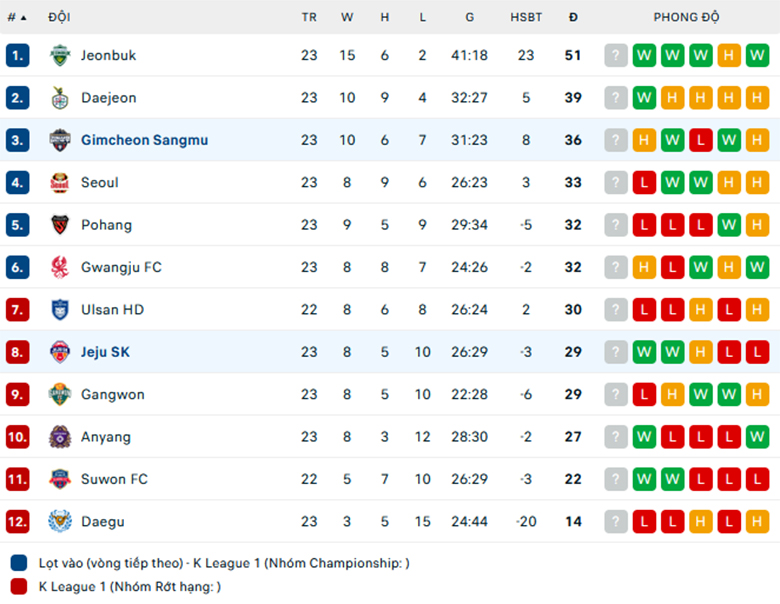Image resolution: width=780 pixels, height=604 pixels.
Task: Click Anyang's first green W form badge
Action: pos(644,437)
